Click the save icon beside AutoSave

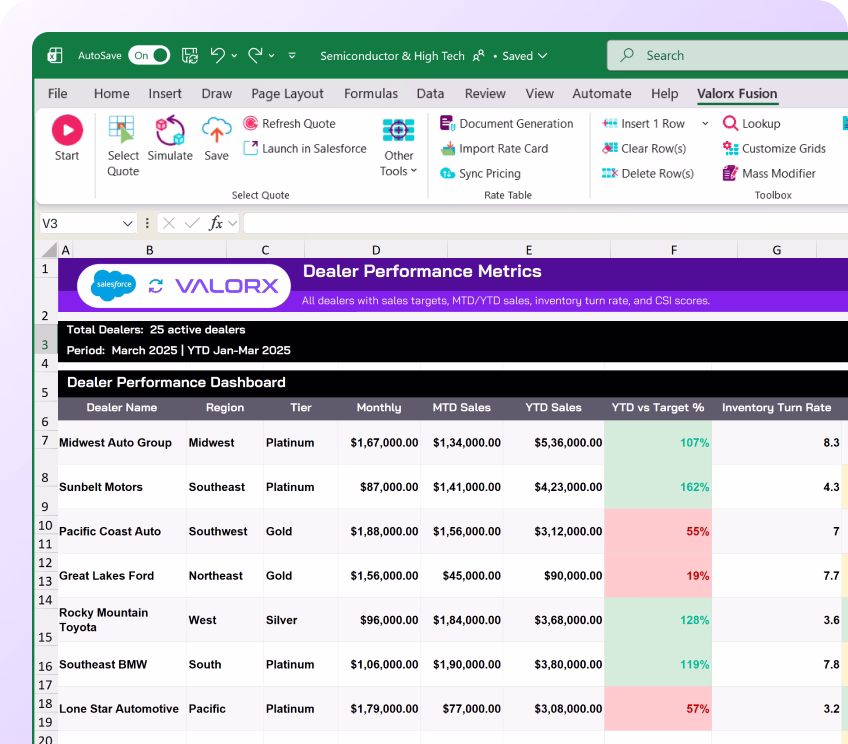tap(189, 55)
